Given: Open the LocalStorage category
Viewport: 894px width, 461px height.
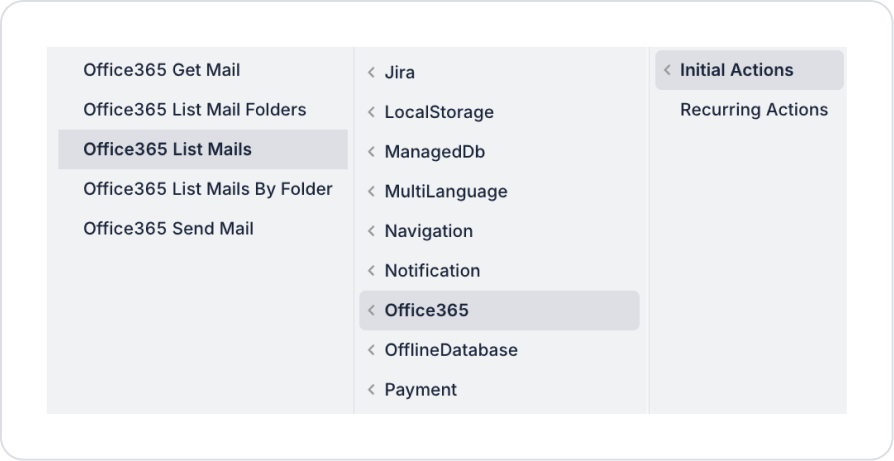Looking at the screenshot, I should pyautogui.click(x=499, y=112).
